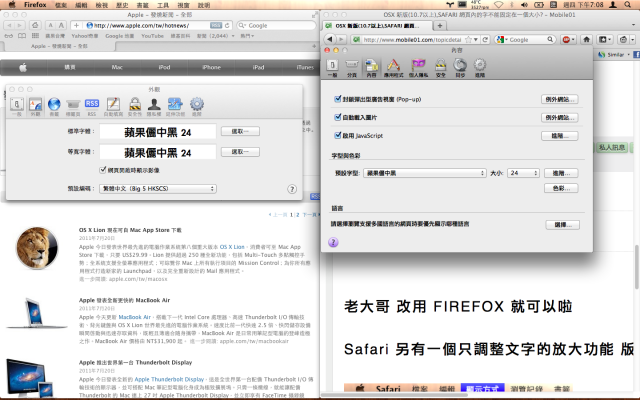Open new tab in Firefox
This screenshot has width=640, height=400.
coord(440,26)
